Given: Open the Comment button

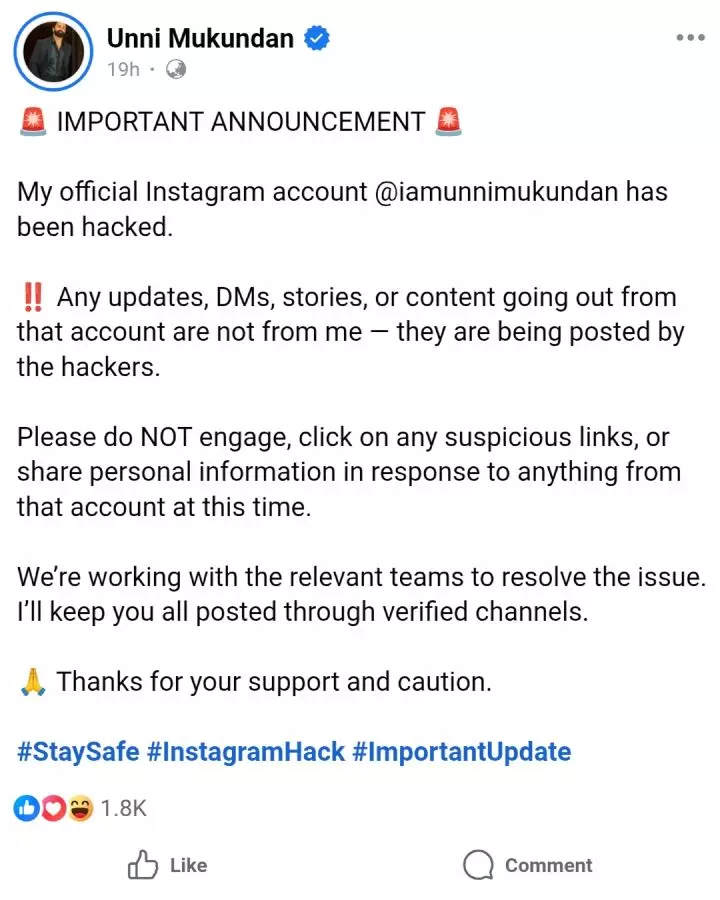Looking at the screenshot, I should coord(527,865).
